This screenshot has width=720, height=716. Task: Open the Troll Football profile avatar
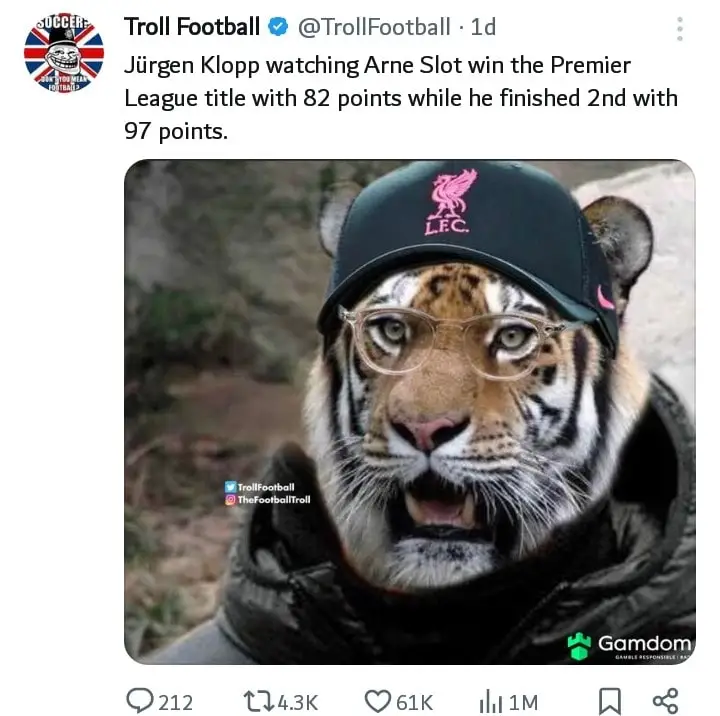63,54
